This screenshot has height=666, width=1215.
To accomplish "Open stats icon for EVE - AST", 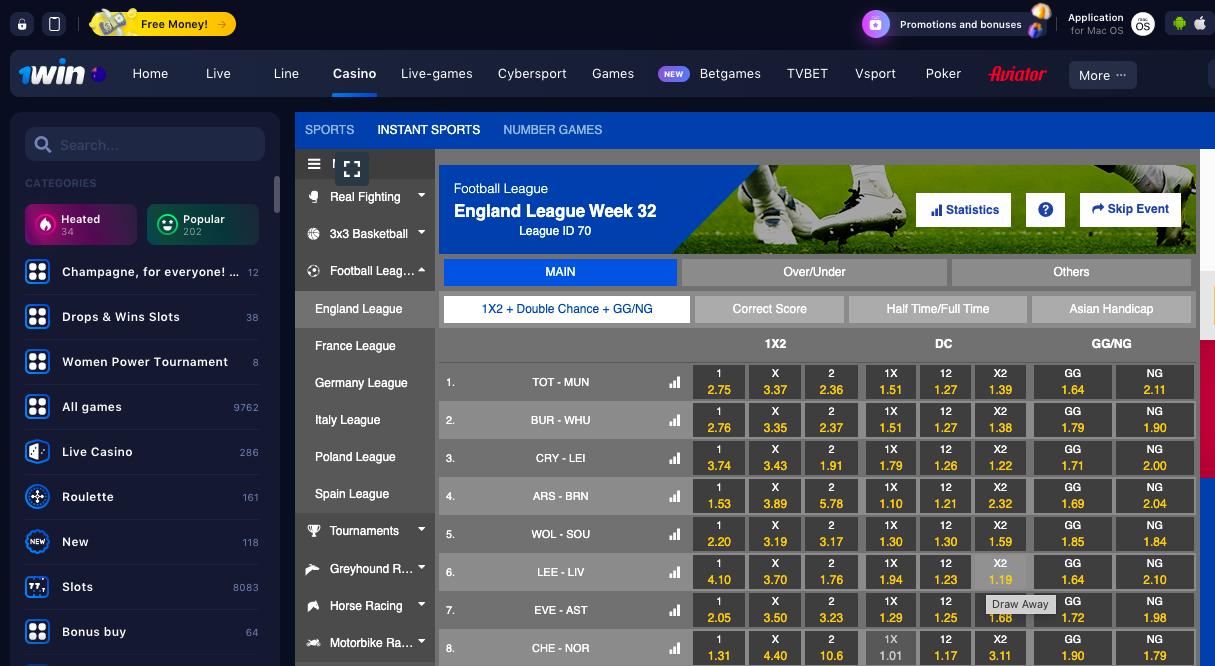I will tap(675, 610).
